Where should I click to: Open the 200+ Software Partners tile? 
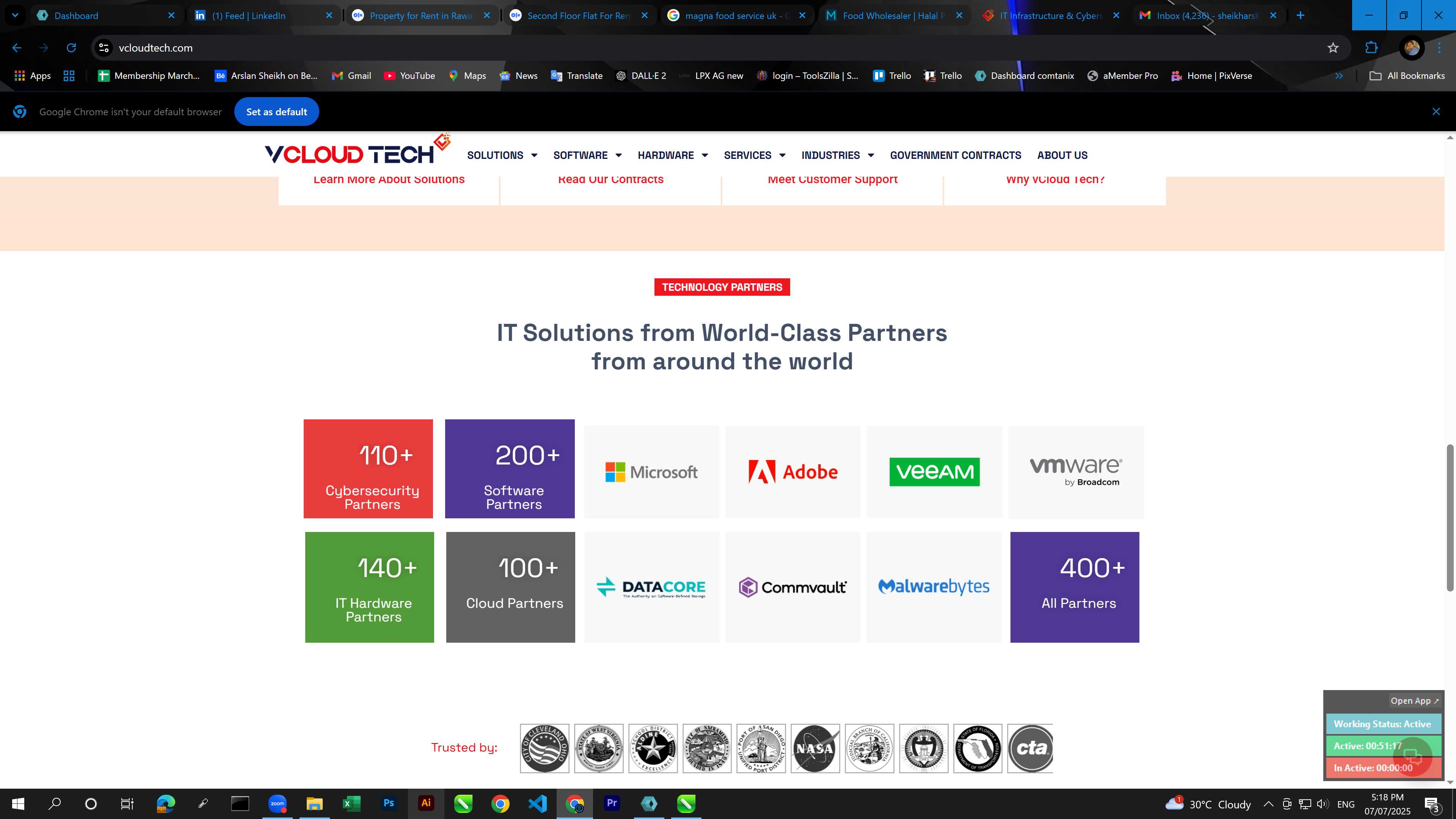[510, 469]
